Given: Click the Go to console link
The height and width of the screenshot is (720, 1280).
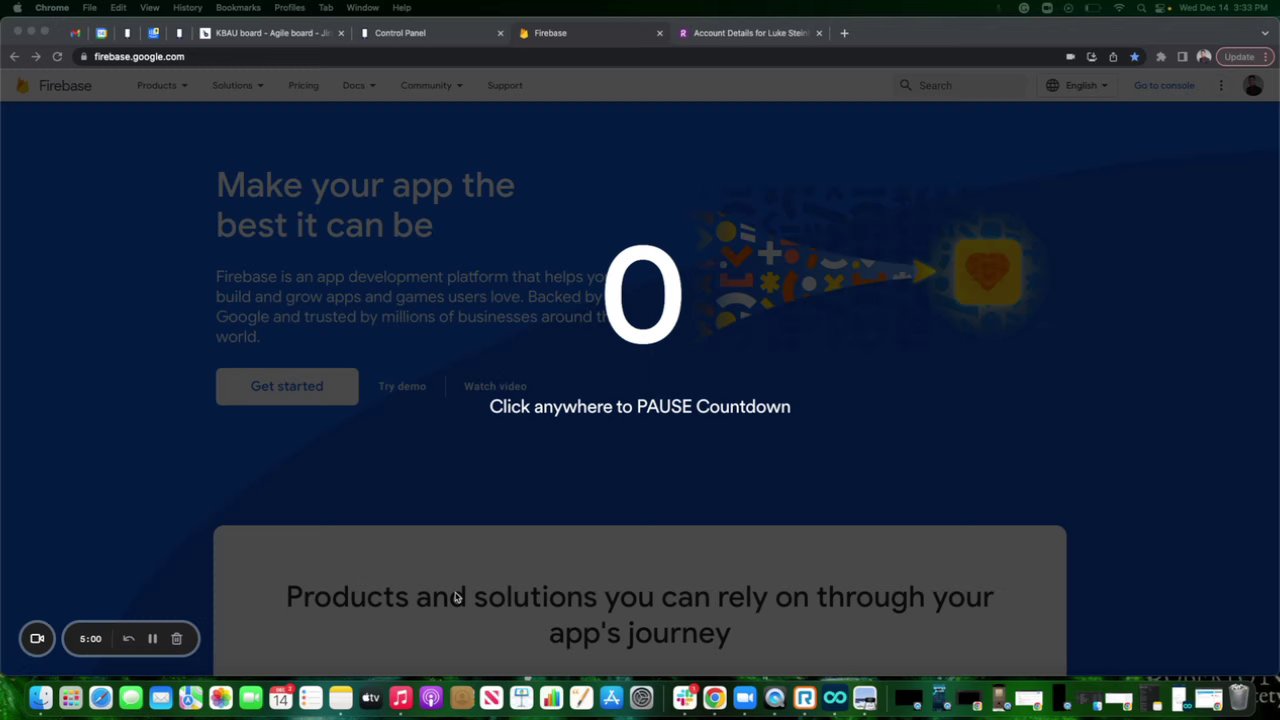Looking at the screenshot, I should click(x=1164, y=86).
